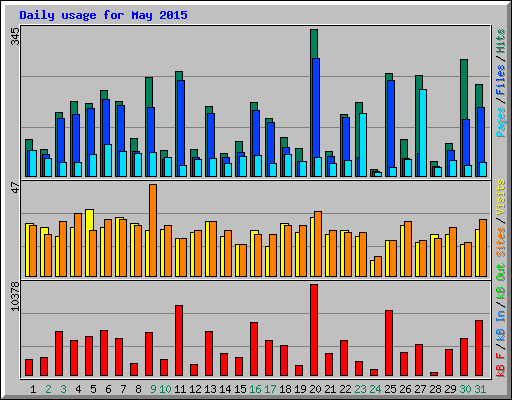Click the tallest red kB bar for day 20
Image resolution: width=512 pixels, height=400 pixels.
coord(314,330)
